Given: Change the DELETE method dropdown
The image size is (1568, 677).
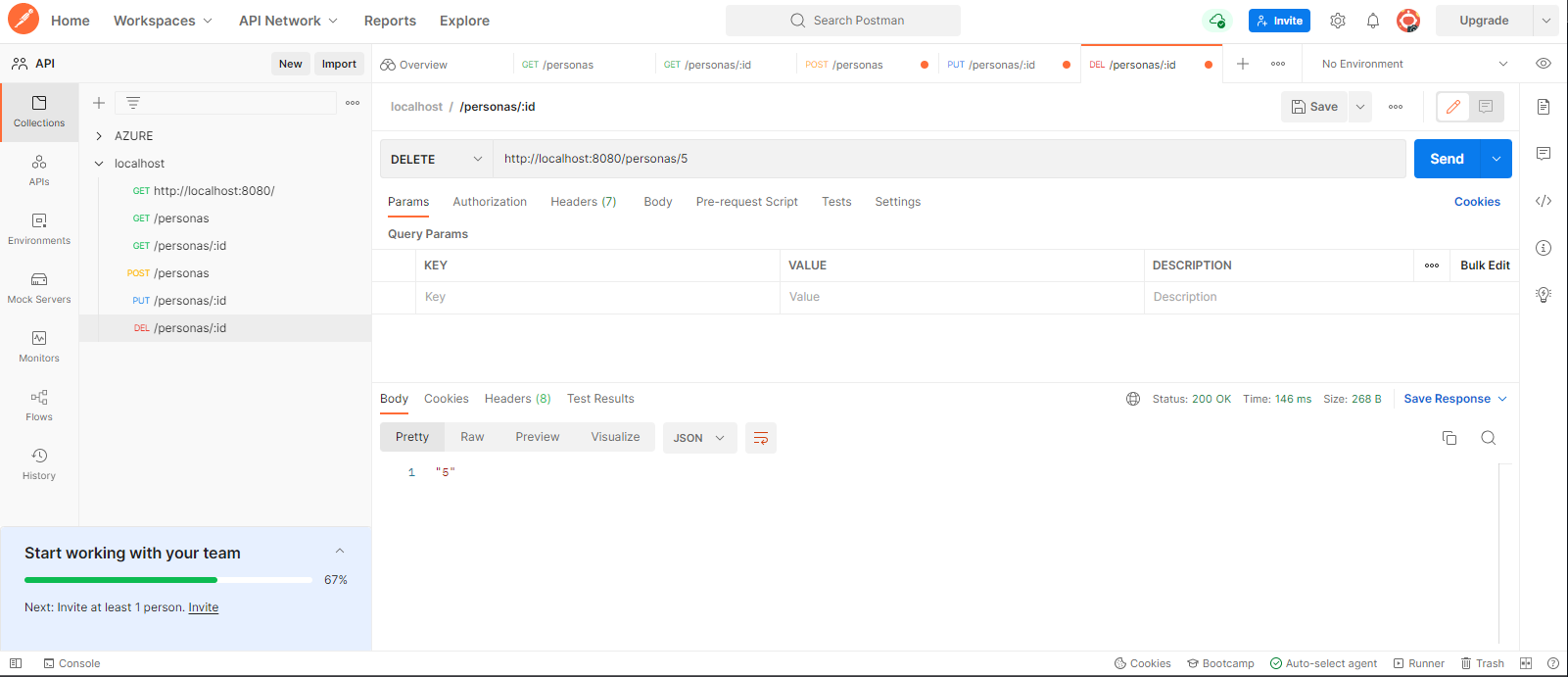Looking at the screenshot, I should click(x=437, y=159).
